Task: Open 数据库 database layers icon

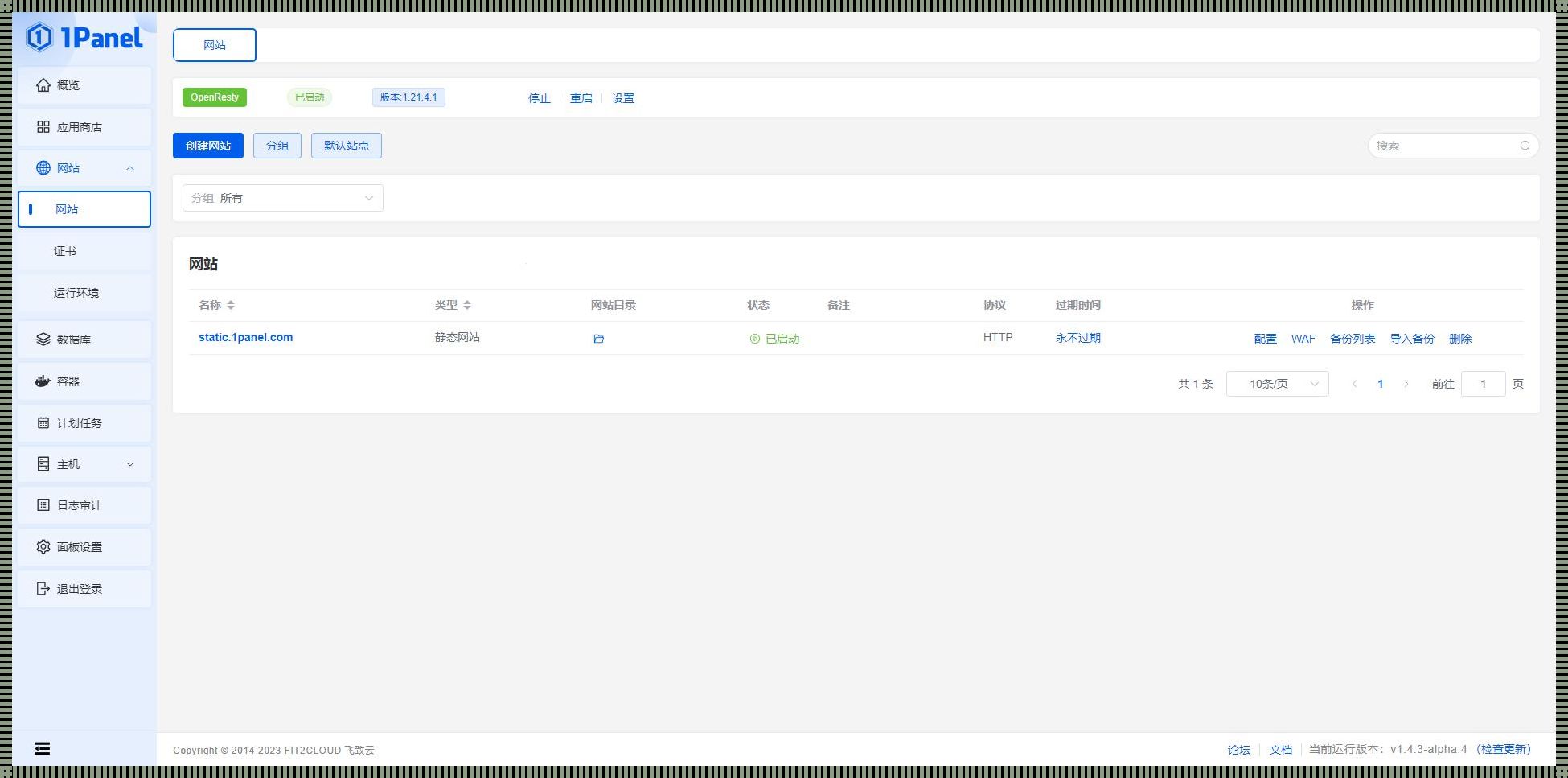Action: 43,340
